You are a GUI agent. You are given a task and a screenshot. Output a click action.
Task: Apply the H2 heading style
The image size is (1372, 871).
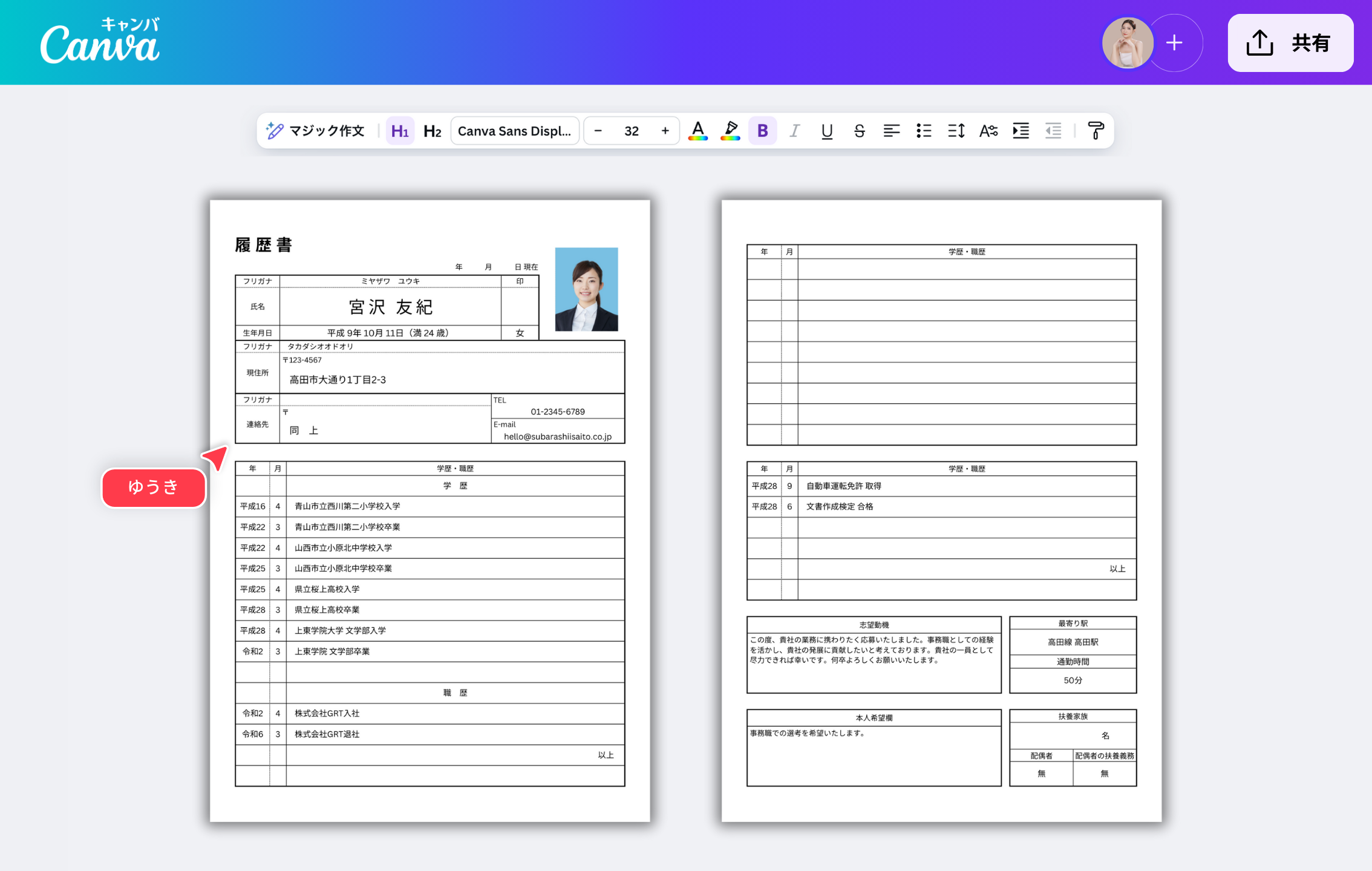point(433,131)
